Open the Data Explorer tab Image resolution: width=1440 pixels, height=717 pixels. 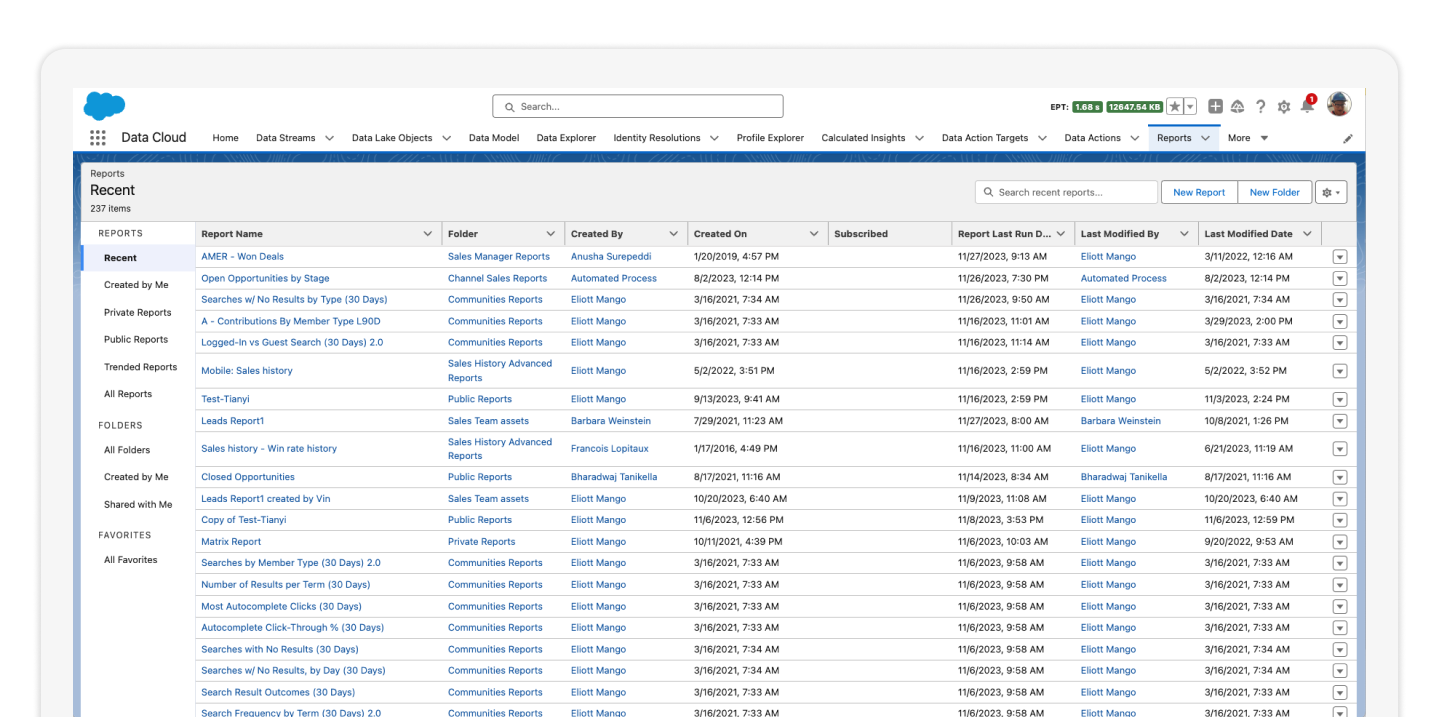(x=566, y=138)
